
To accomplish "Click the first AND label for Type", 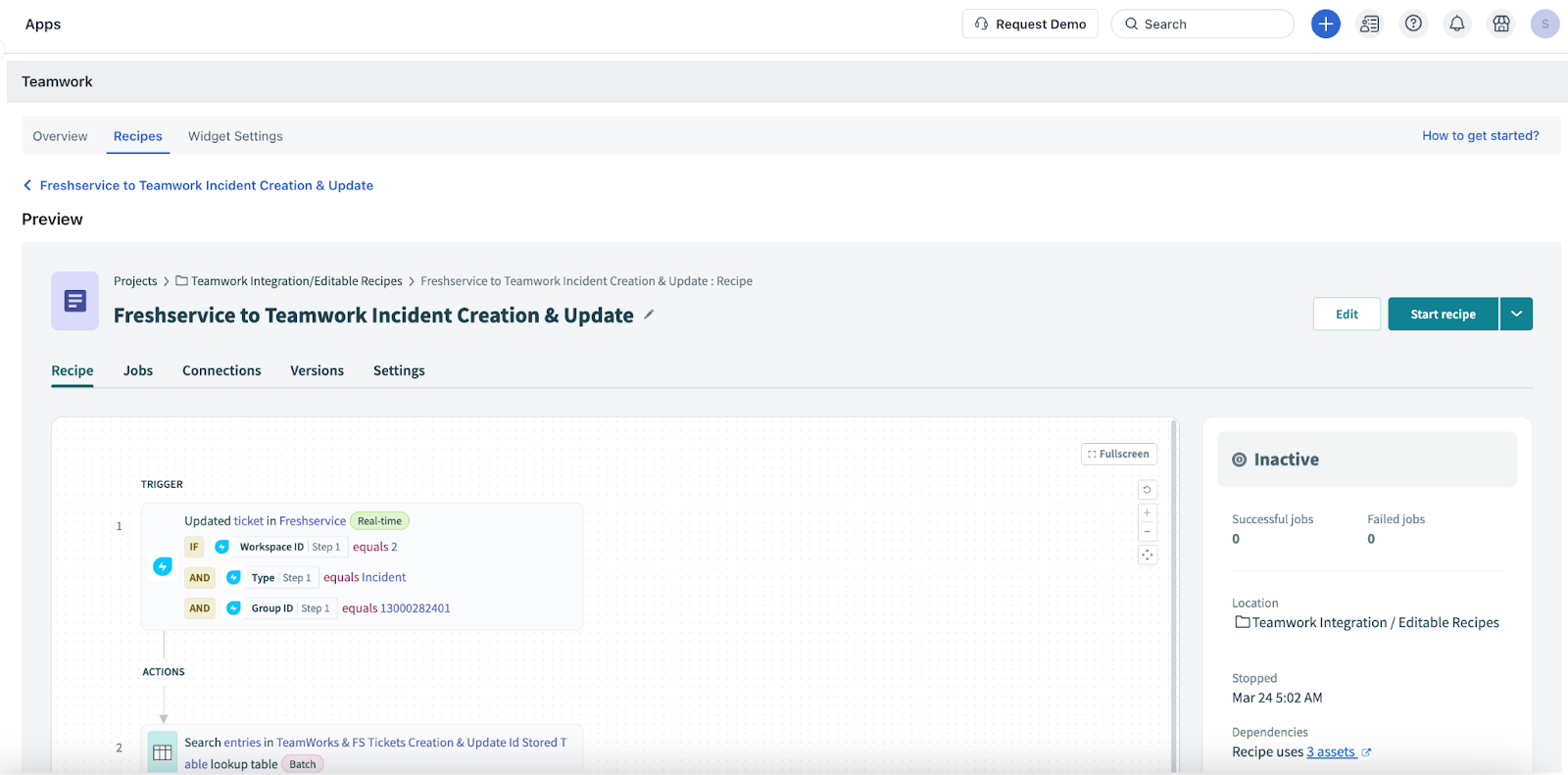I will click(x=200, y=578).
